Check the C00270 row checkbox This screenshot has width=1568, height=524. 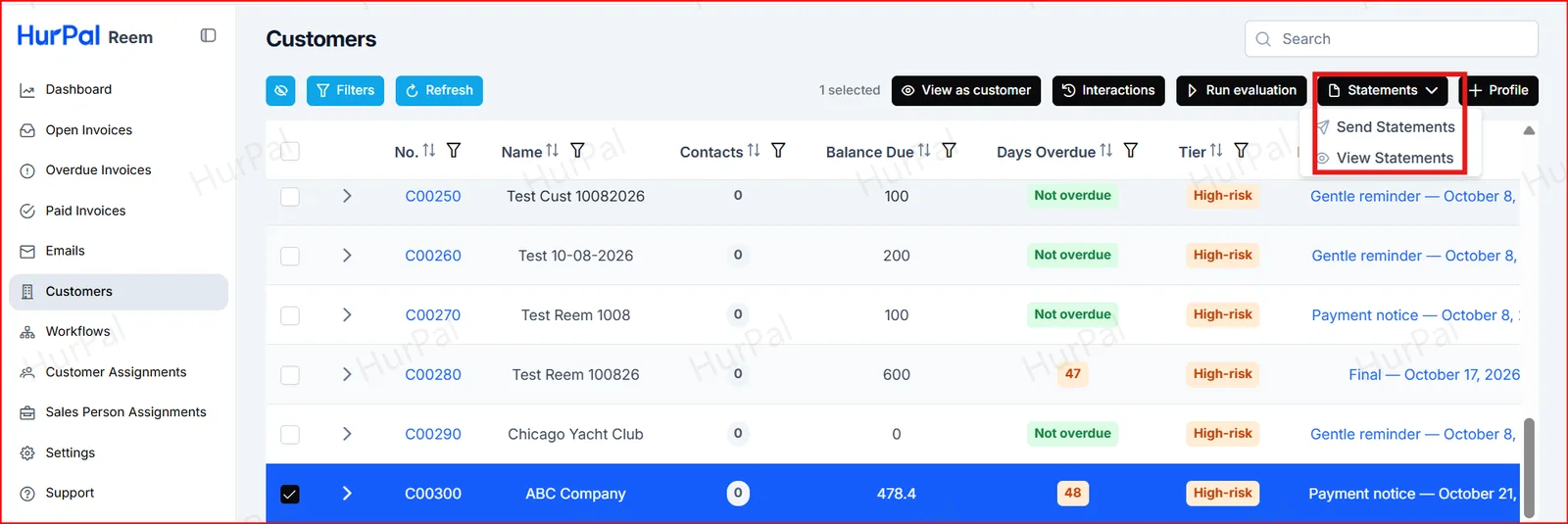[x=290, y=315]
